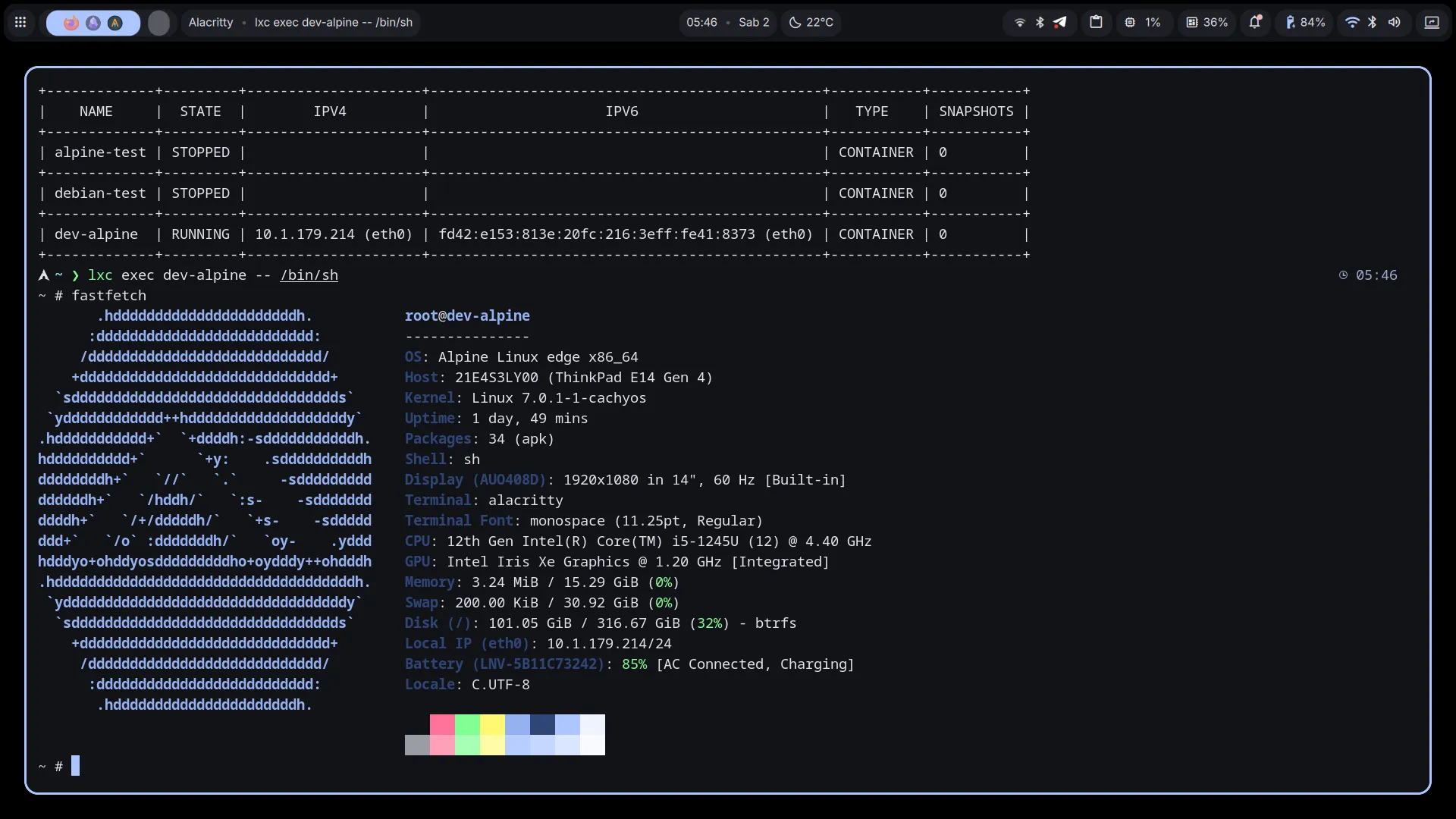Click the Bluetooth icon in Telegram's tray group
The image size is (1456, 819).
pyautogui.click(x=1040, y=23)
